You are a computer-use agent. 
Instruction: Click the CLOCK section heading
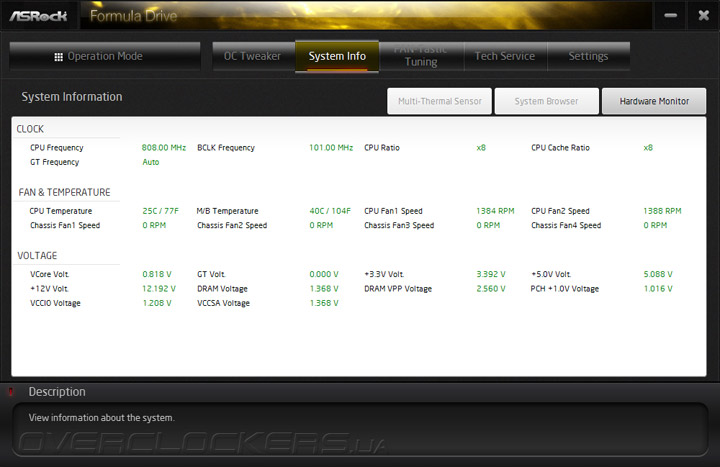pos(30,129)
